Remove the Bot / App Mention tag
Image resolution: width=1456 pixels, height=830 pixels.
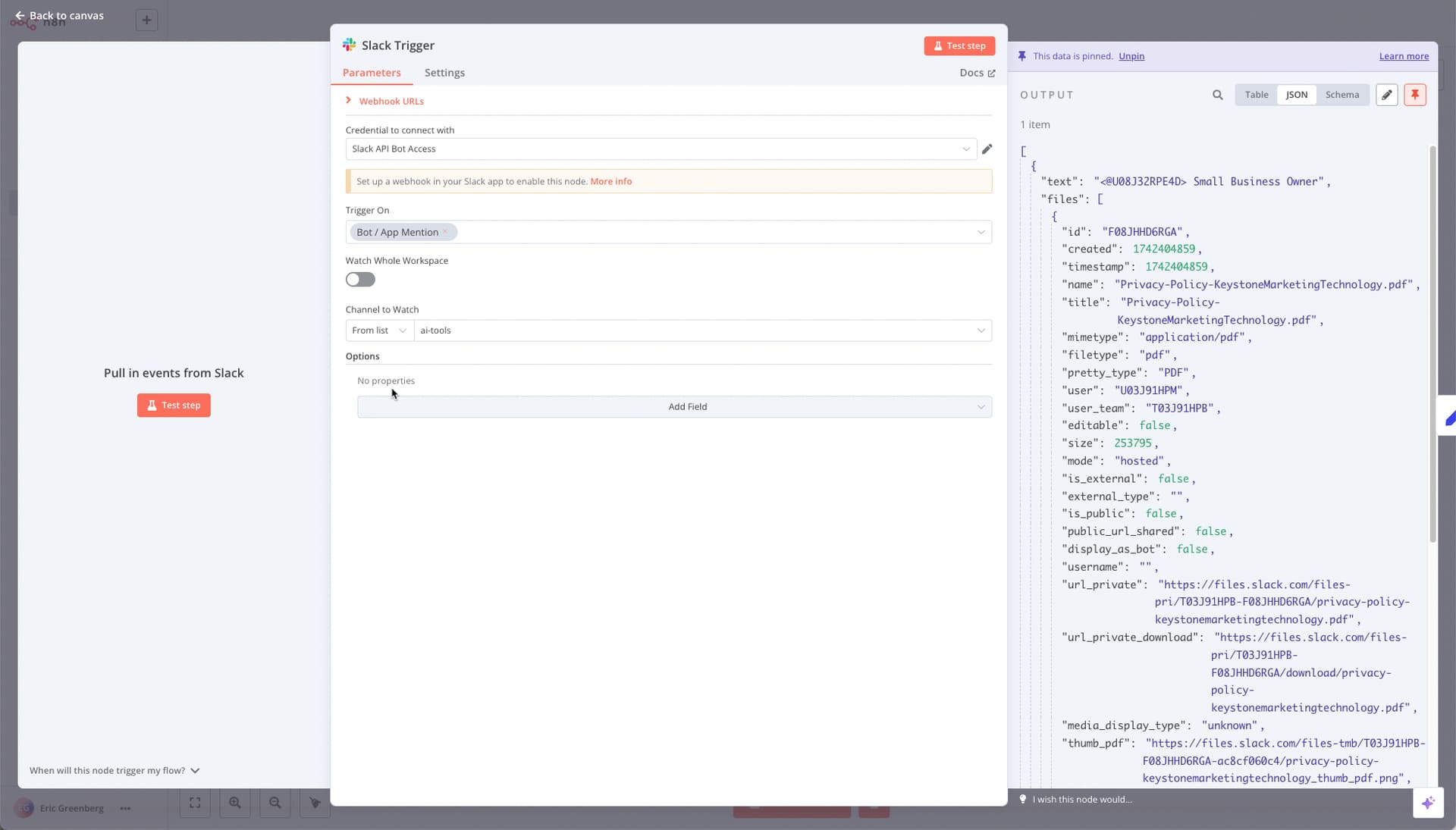446,232
